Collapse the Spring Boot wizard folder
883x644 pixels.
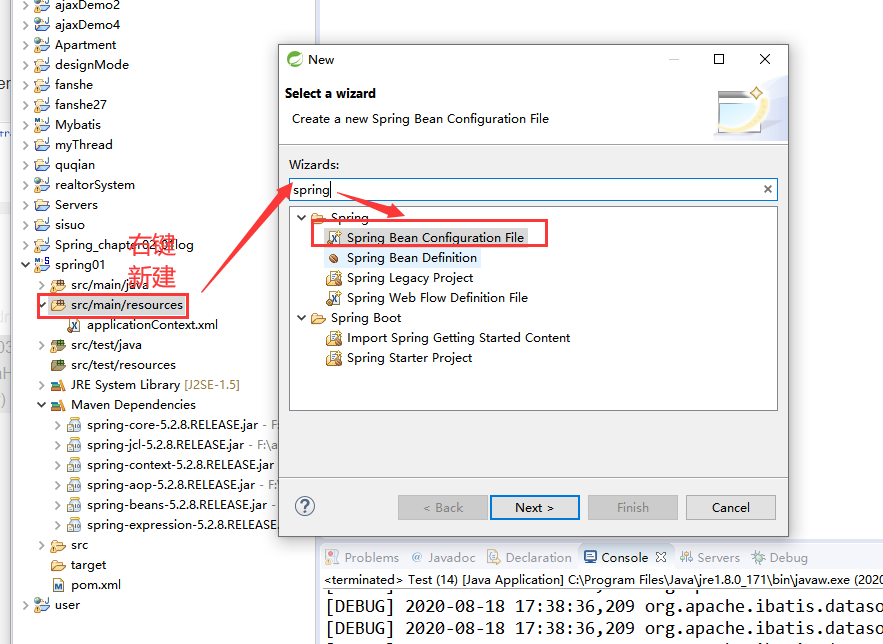(x=302, y=318)
